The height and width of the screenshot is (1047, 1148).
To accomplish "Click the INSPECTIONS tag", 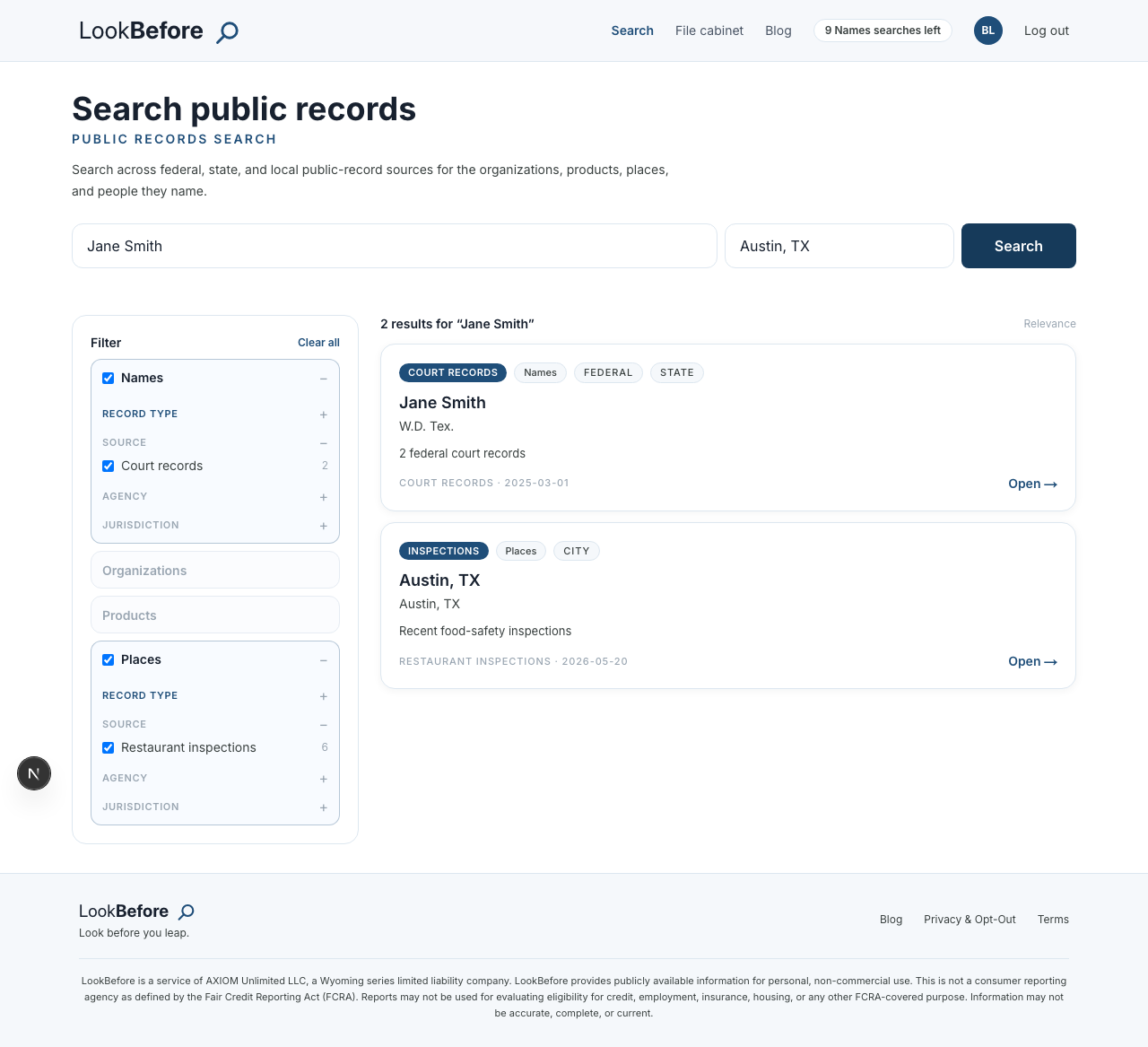I will (444, 551).
